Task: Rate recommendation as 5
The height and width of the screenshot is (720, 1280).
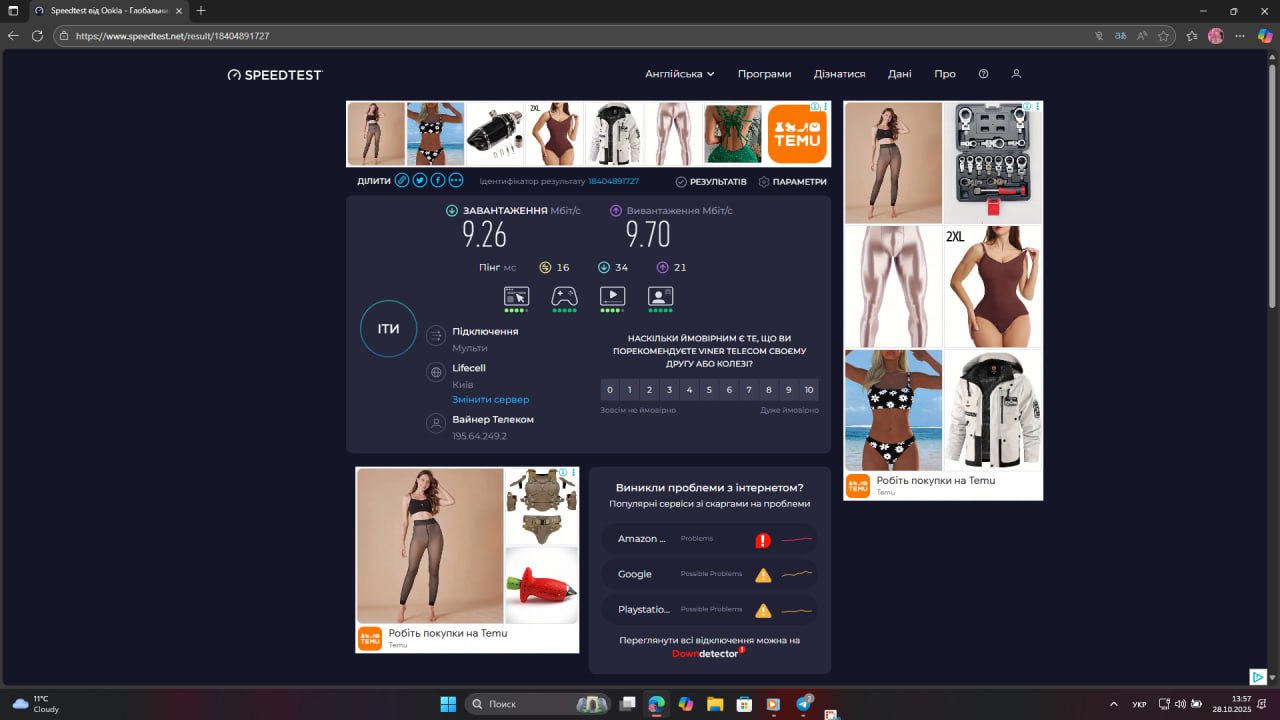Action: pyautogui.click(x=709, y=390)
